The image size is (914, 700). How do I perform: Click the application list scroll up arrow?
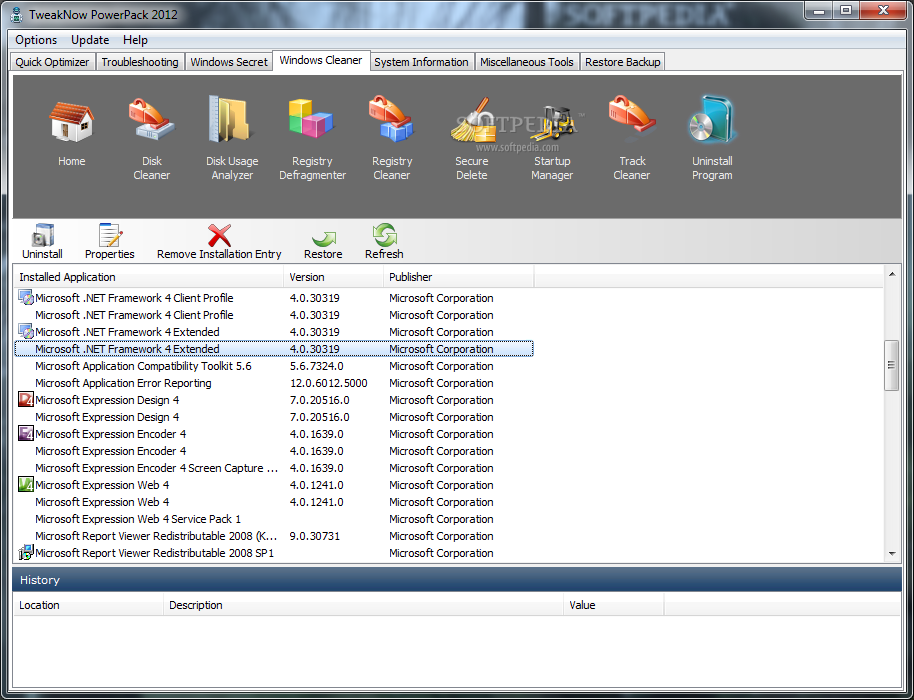coord(892,274)
